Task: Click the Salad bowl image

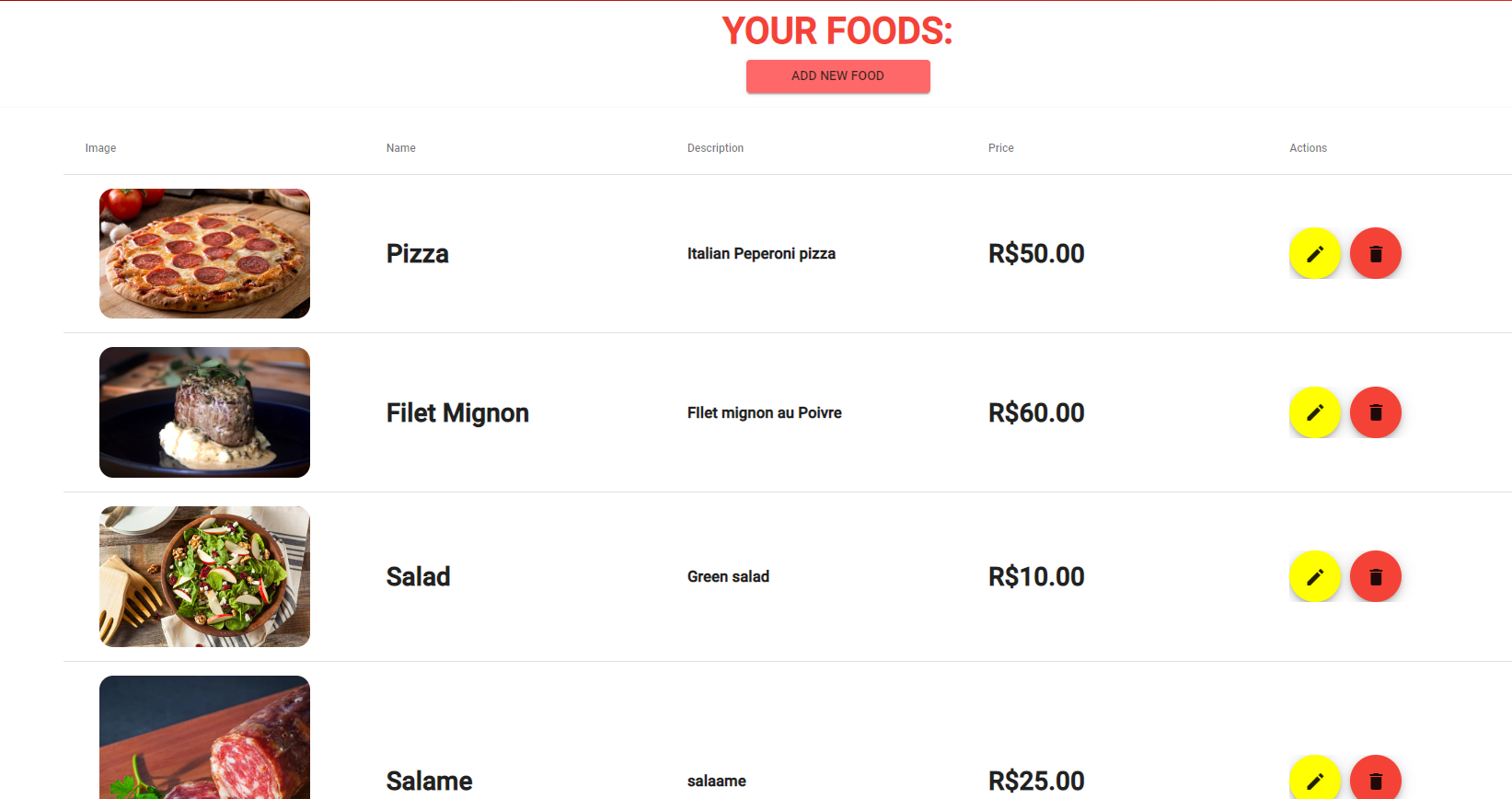Action: tap(204, 576)
